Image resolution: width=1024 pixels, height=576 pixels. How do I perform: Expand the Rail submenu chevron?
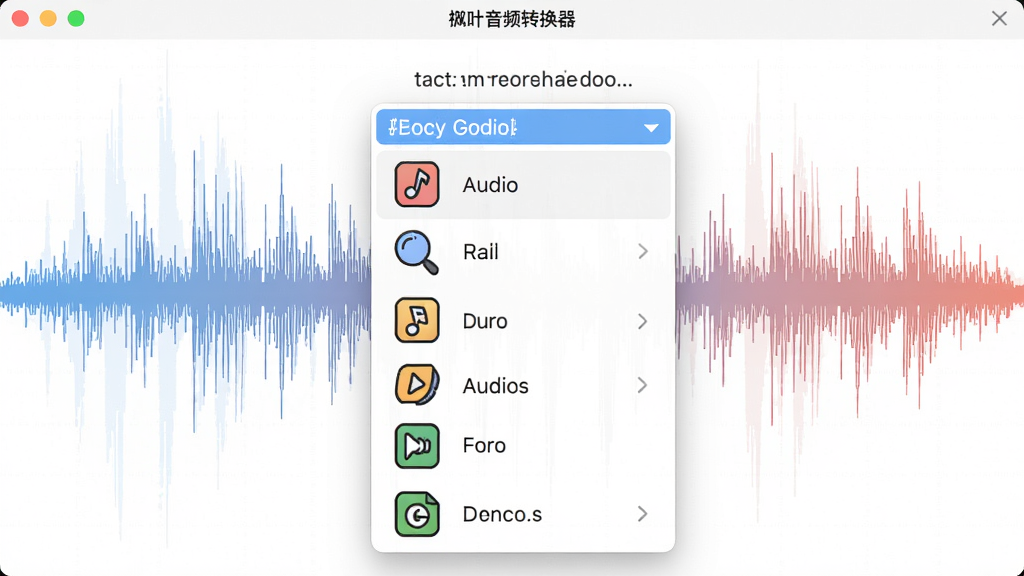(x=643, y=251)
